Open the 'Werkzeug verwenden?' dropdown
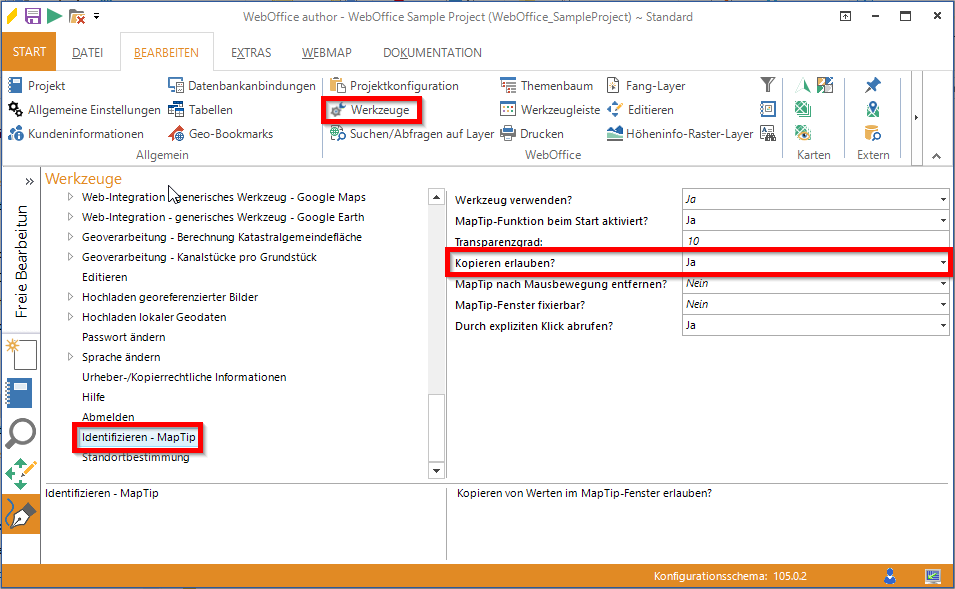This screenshot has height=589, width=955. pos(942,198)
